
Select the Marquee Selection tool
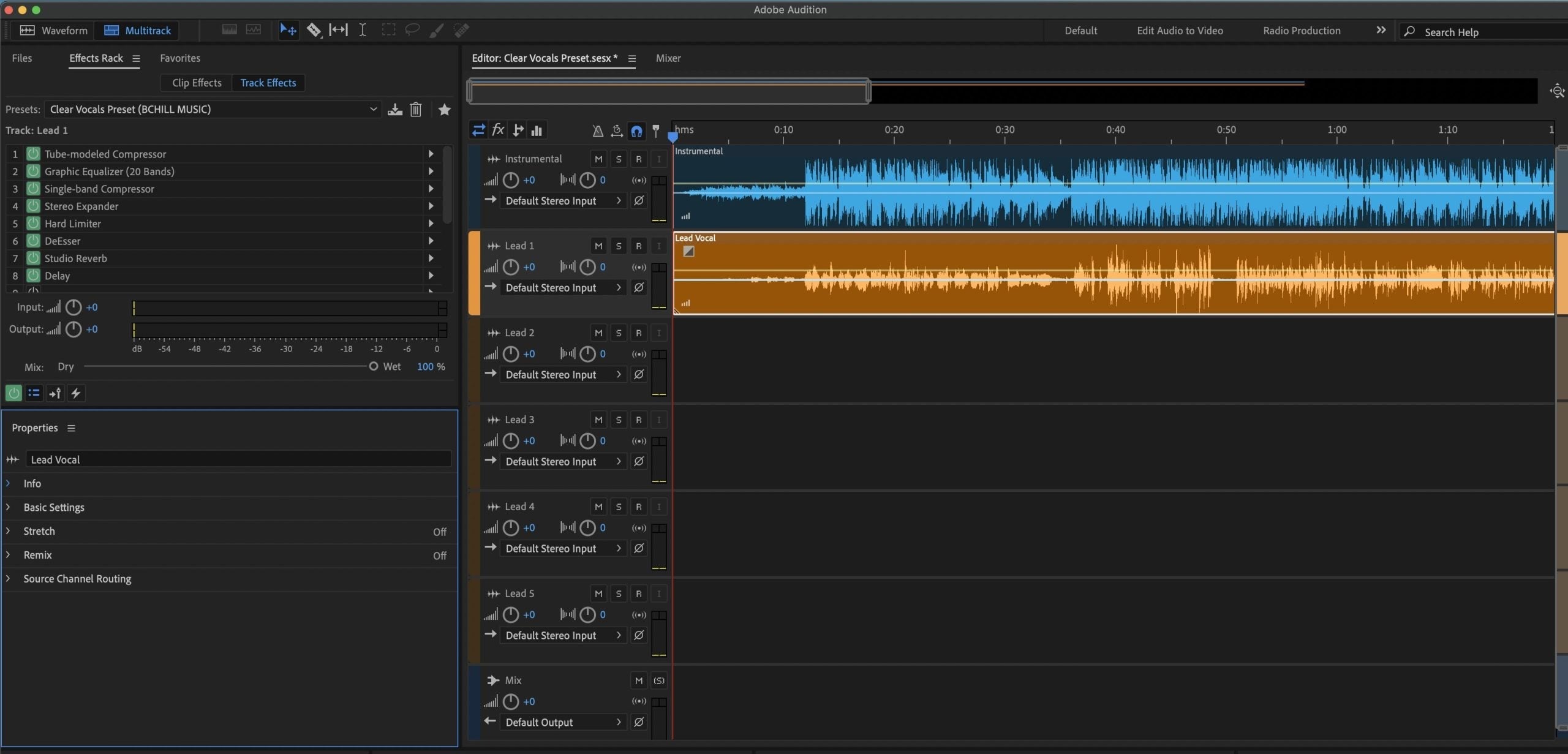pyautogui.click(x=388, y=29)
